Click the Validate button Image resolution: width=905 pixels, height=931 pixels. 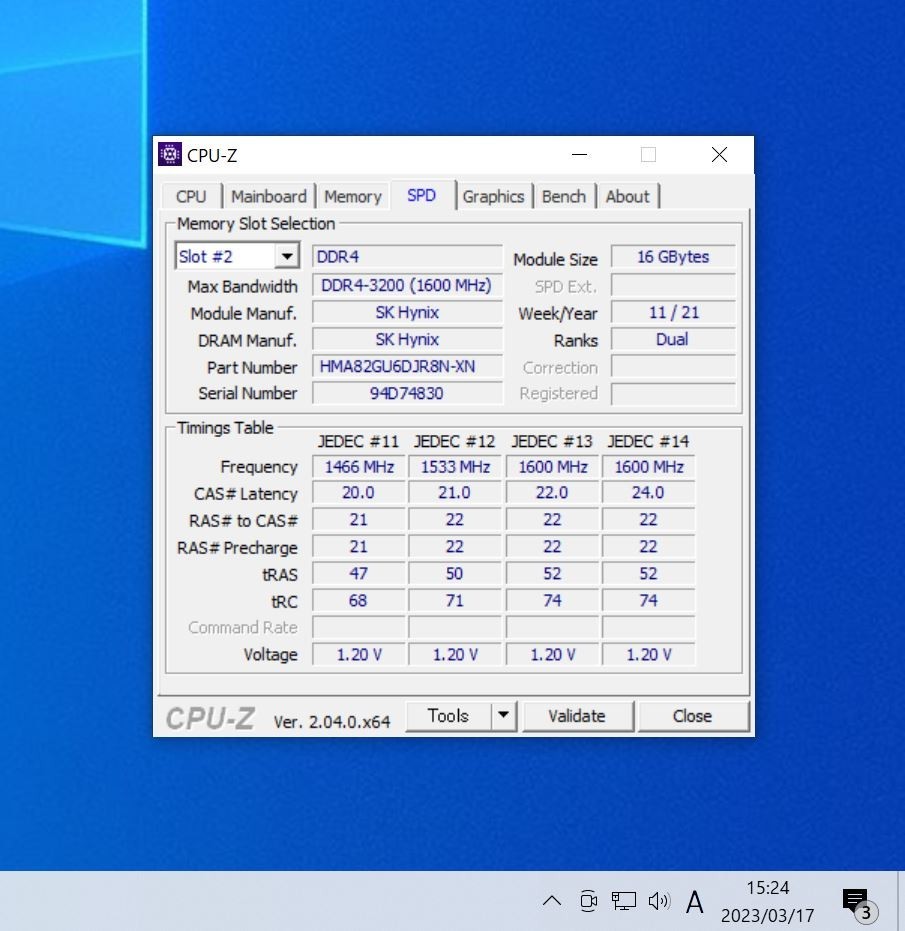tap(577, 715)
